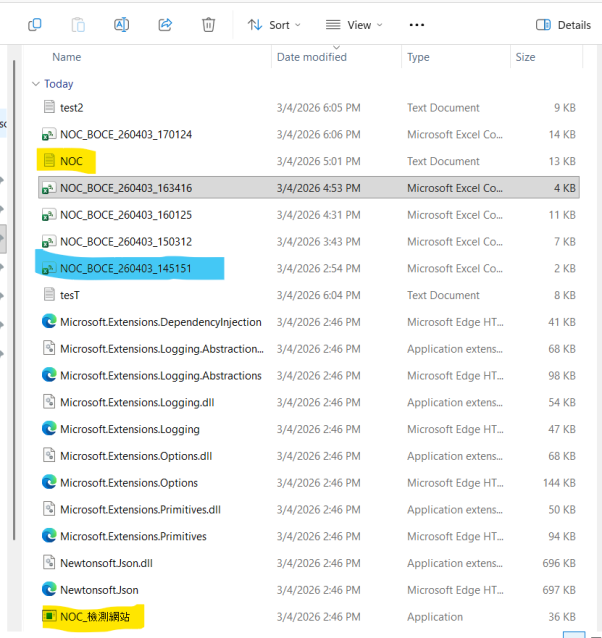The height and width of the screenshot is (638, 602).
Task: Select the NOC_BOCE_260403_145151 file
Action: [x=125, y=268]
